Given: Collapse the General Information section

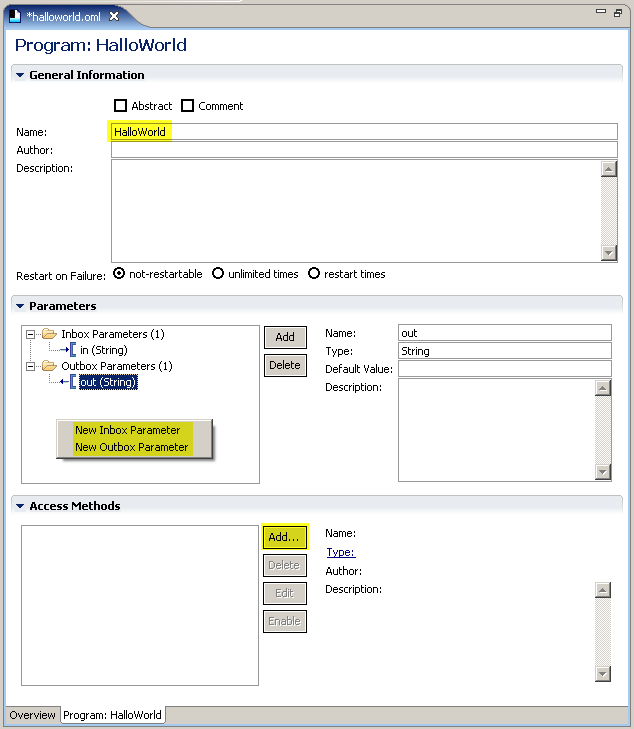Looking at the screenshot, I should (x=20, y=75).
